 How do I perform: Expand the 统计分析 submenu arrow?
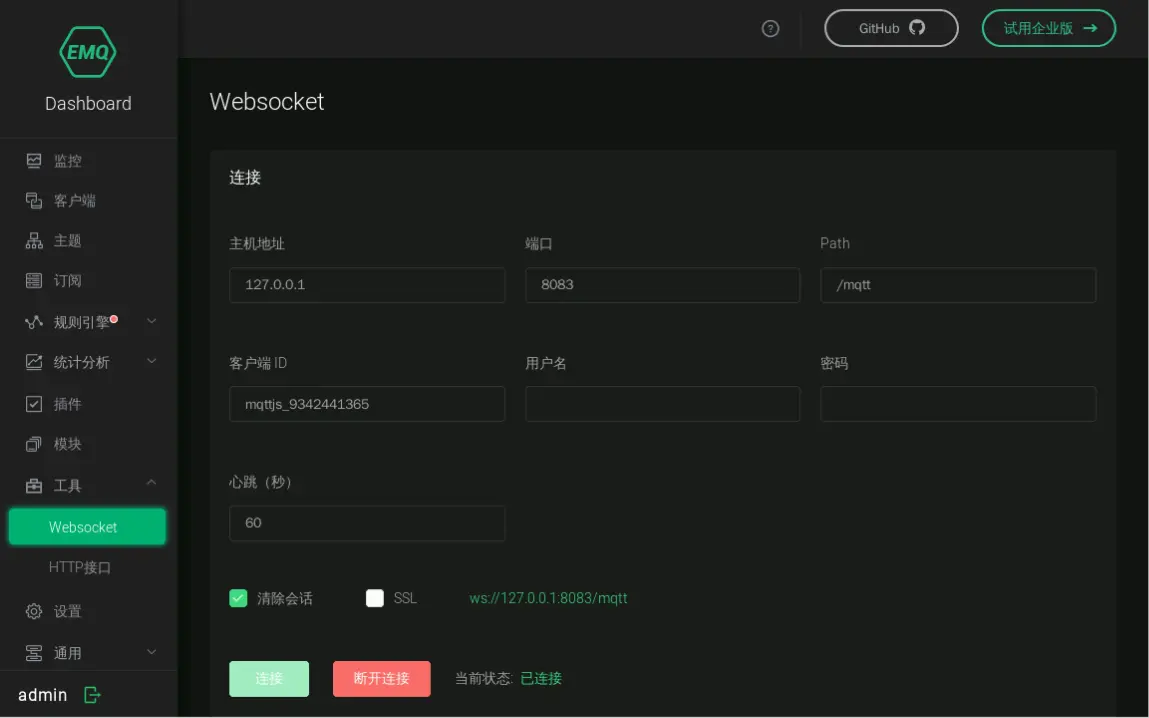click(152, 361)
